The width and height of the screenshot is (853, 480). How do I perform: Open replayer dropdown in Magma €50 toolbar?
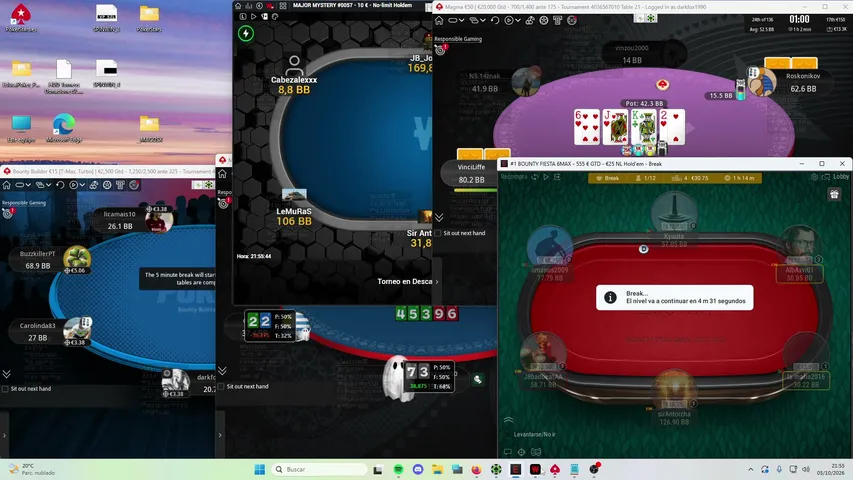click(x=511, y=20)
